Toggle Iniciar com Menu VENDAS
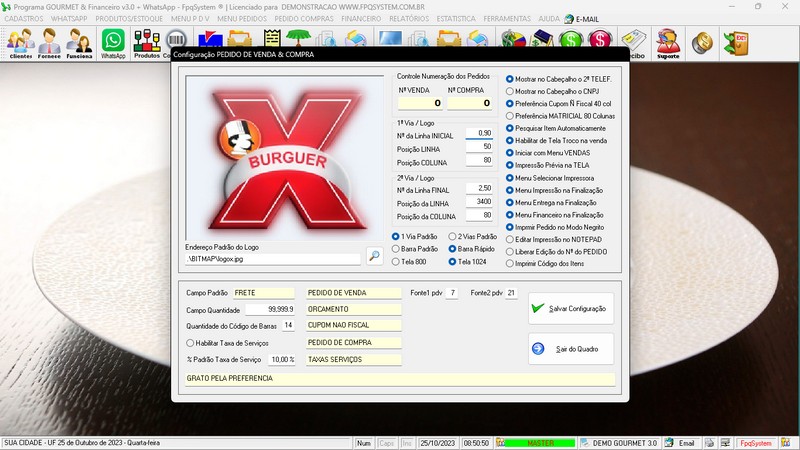Image resolution: width=800 pixels, height=450 pixels. pos(548,153)
